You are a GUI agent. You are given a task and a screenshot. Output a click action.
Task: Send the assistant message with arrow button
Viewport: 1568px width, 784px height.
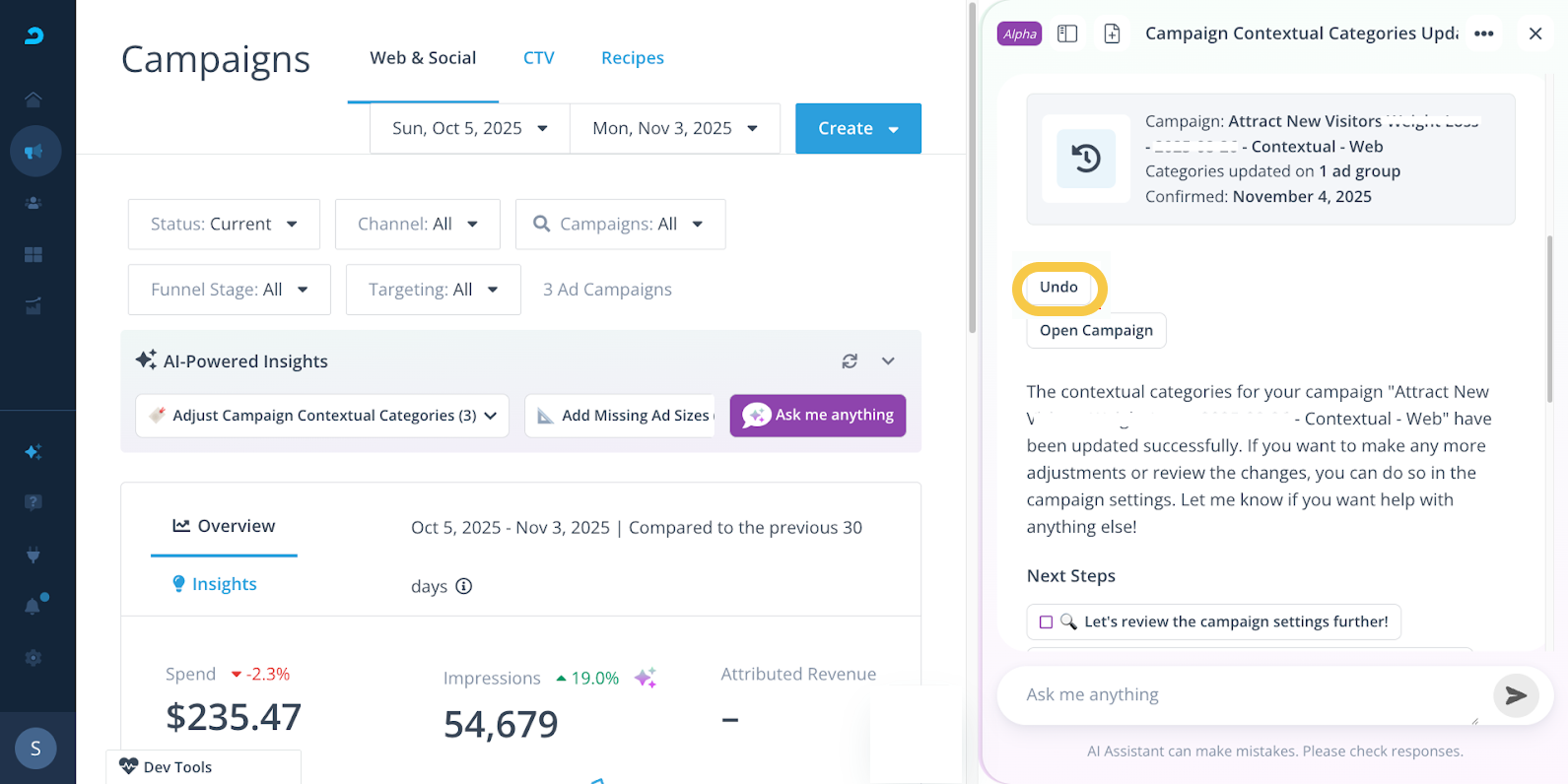(x=1516, y=695)
